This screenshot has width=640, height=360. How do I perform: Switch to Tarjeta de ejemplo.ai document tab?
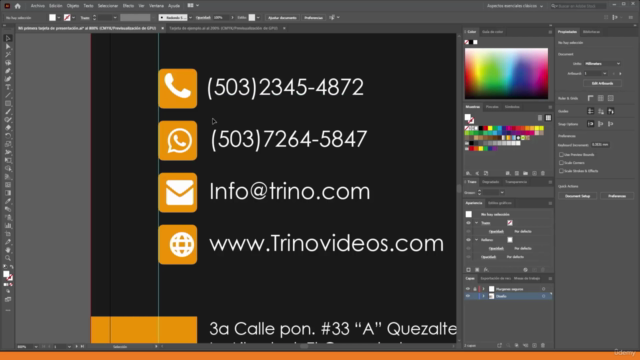coord(223,28)
